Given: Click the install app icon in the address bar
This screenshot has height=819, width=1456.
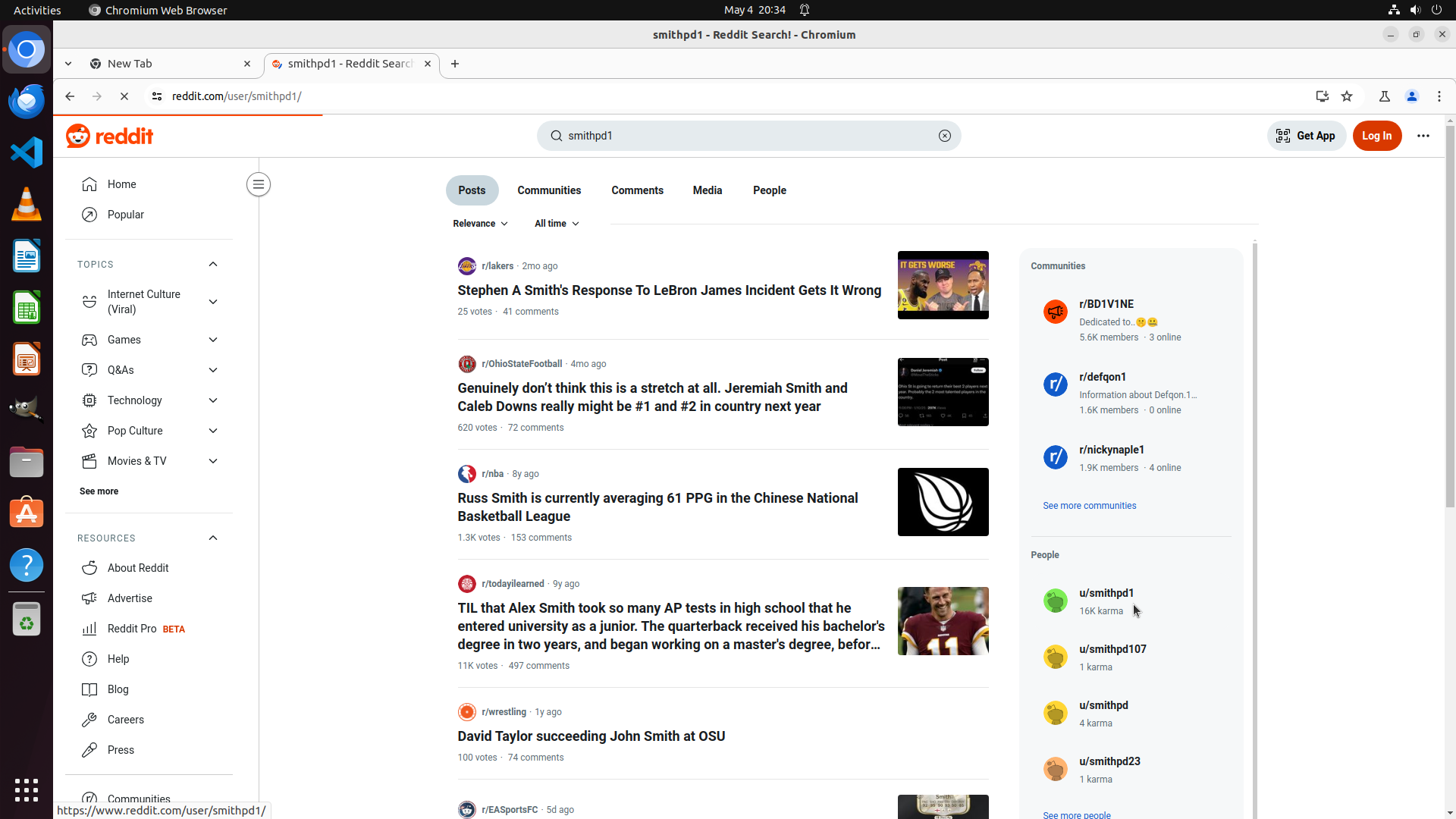Looking at the screenshot, I should (1322, 96).
